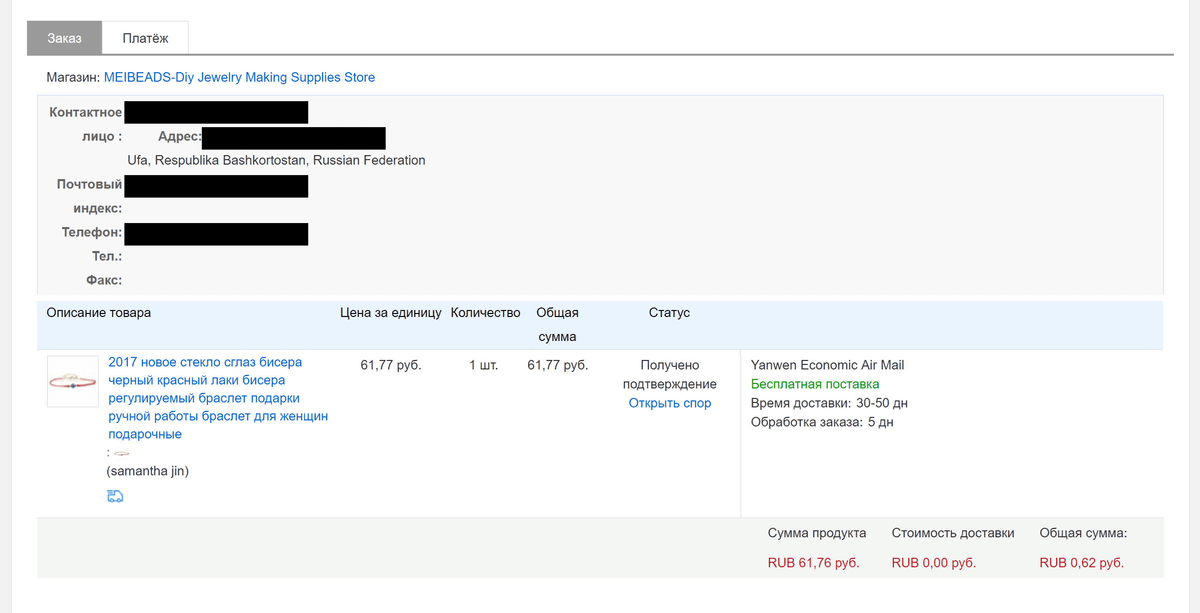Open the MEIBEADS-Diy Jewelry Making Supplies Store link

click(x=239, y=77)
